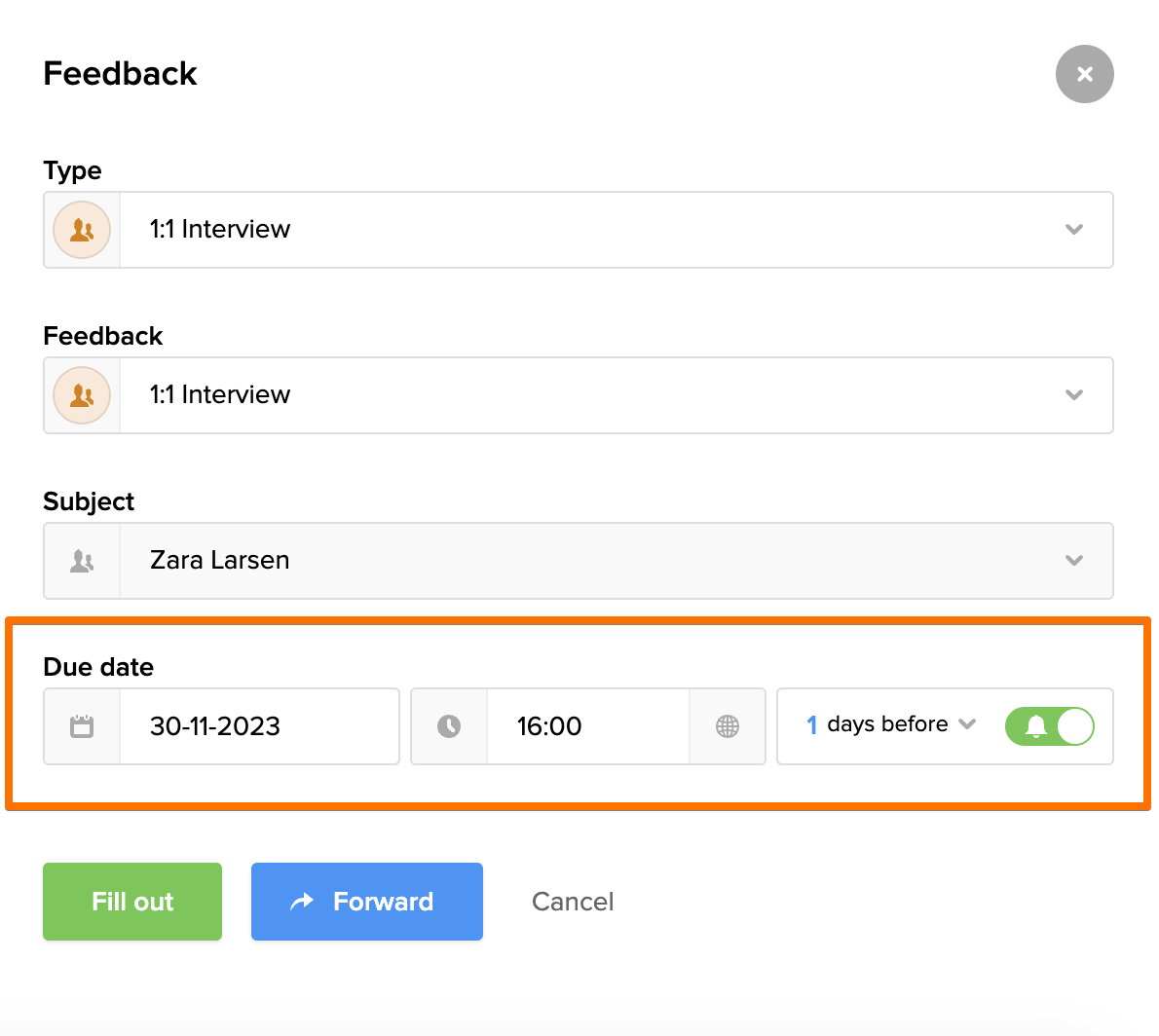Expand the Type dropdown chevron
1159x1036 pixels.
[x=1073, y=230]
